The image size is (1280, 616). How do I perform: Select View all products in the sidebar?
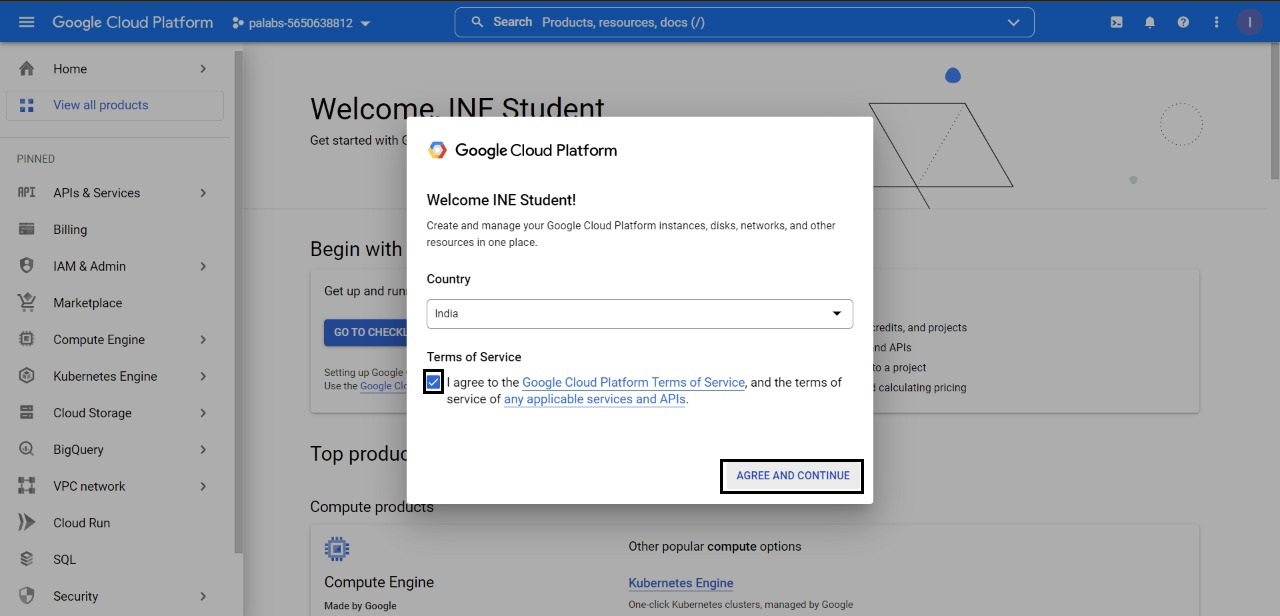click(x=100, y=105)
